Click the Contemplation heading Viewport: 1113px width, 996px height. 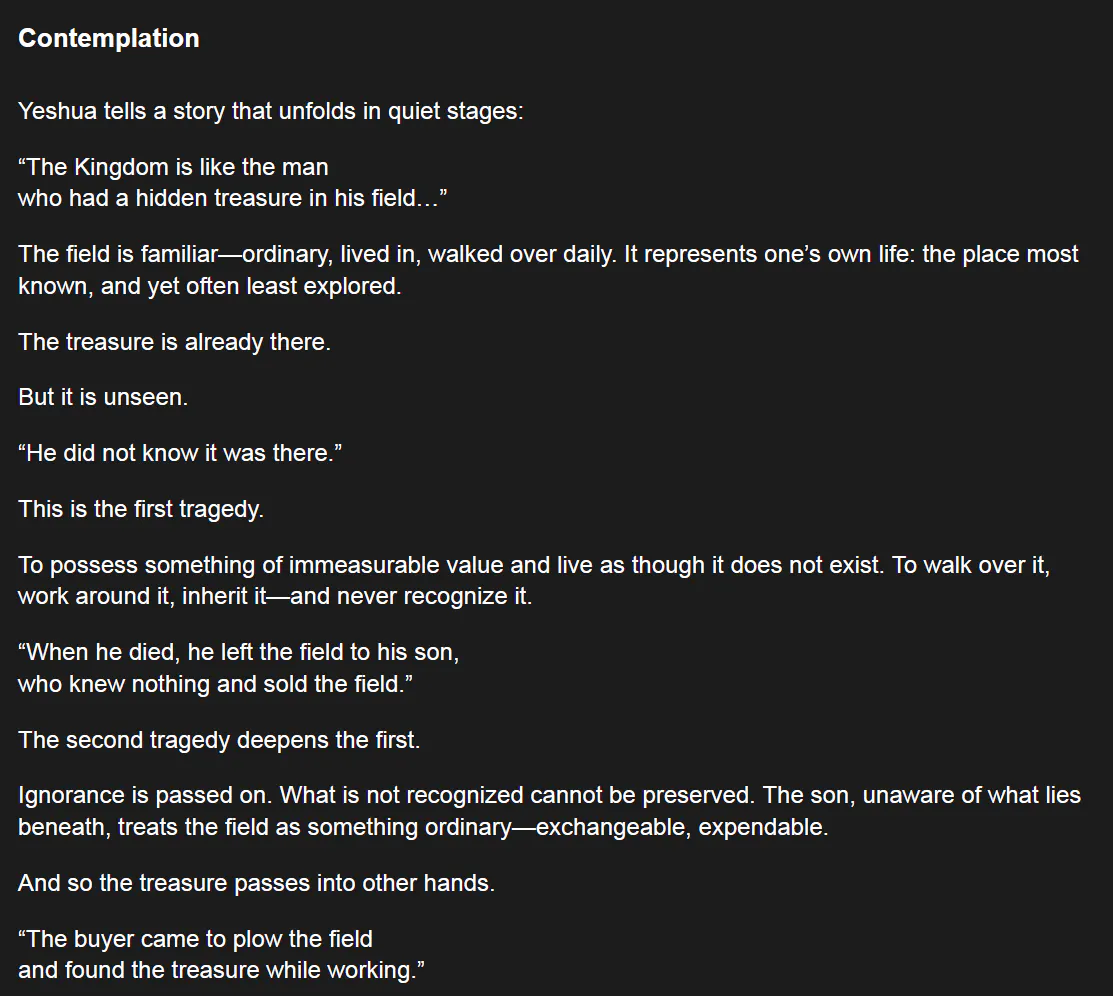108,39
